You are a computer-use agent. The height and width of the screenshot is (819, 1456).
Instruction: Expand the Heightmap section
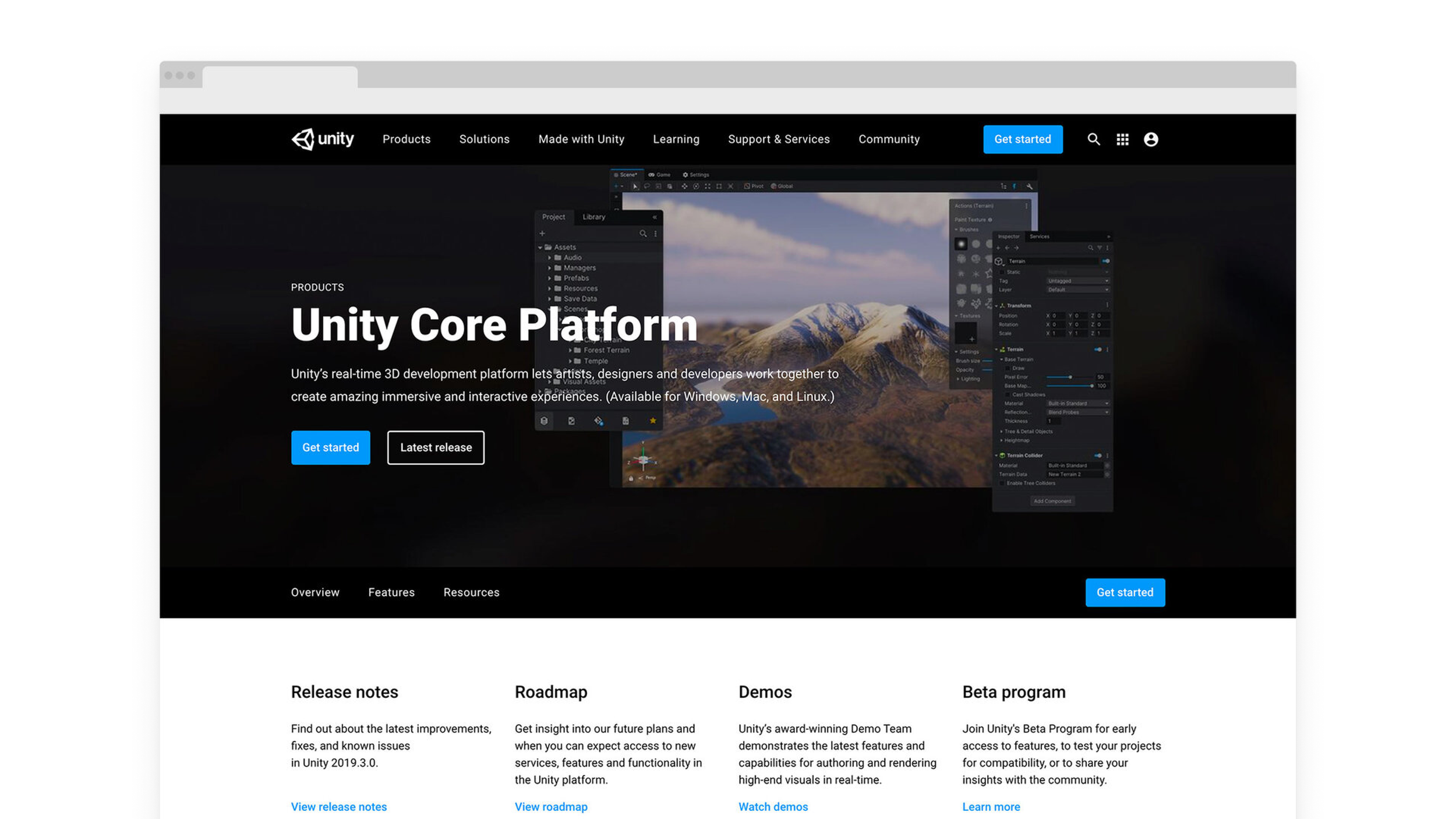tap(1001, 440)
